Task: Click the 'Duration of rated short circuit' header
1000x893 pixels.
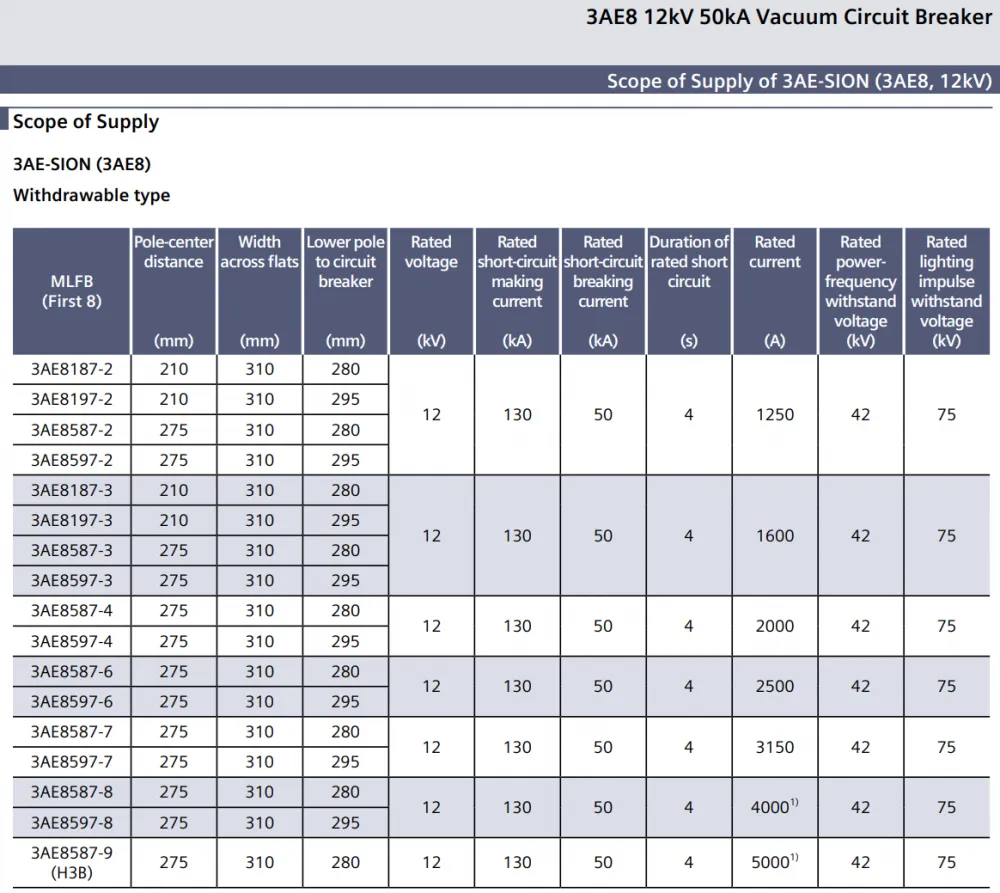Action: coord(689,291)
